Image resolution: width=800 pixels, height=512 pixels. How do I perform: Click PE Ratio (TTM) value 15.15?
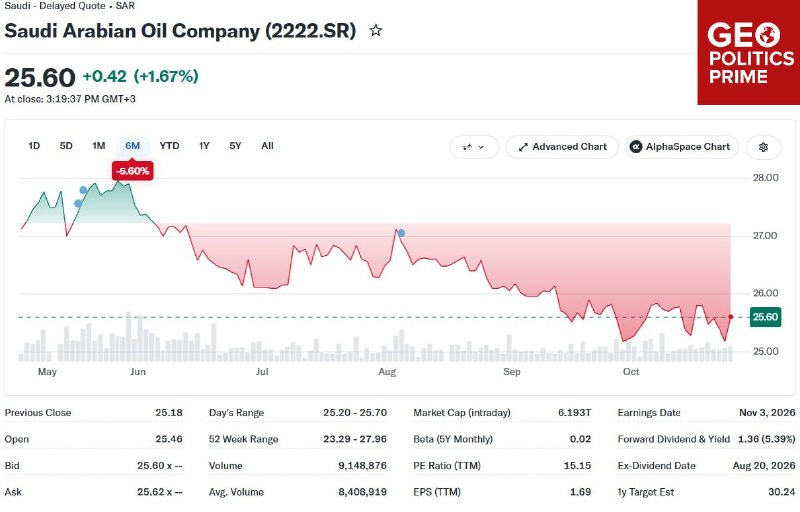(x=578, y=466)
